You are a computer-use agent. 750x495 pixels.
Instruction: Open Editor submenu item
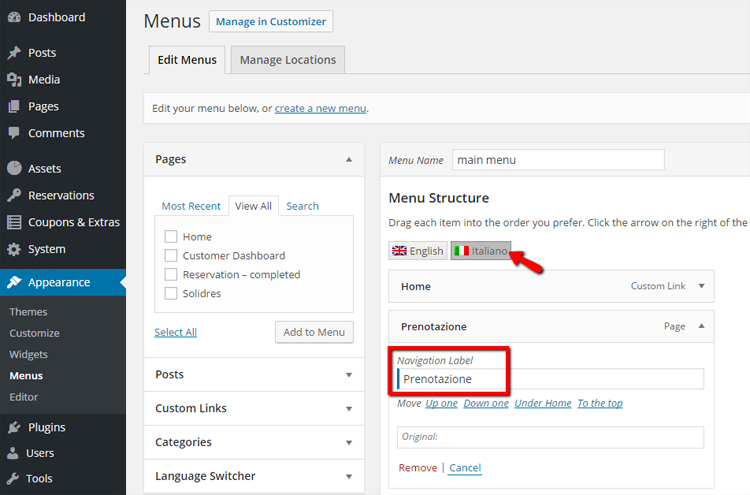pos(24,397)
